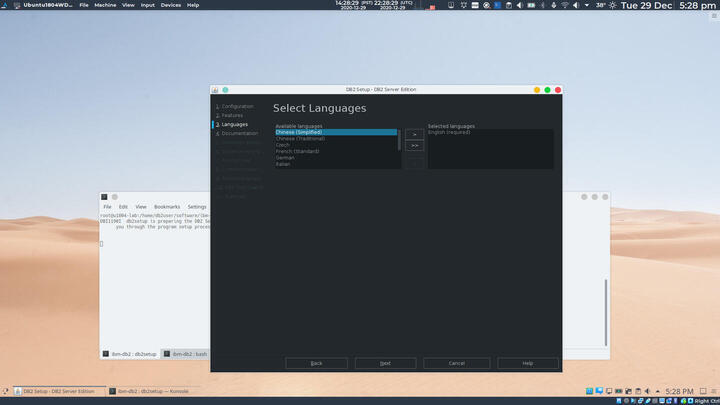
Task: Click the DB2 Setup window app icon
Action: [x=215, y=90]
